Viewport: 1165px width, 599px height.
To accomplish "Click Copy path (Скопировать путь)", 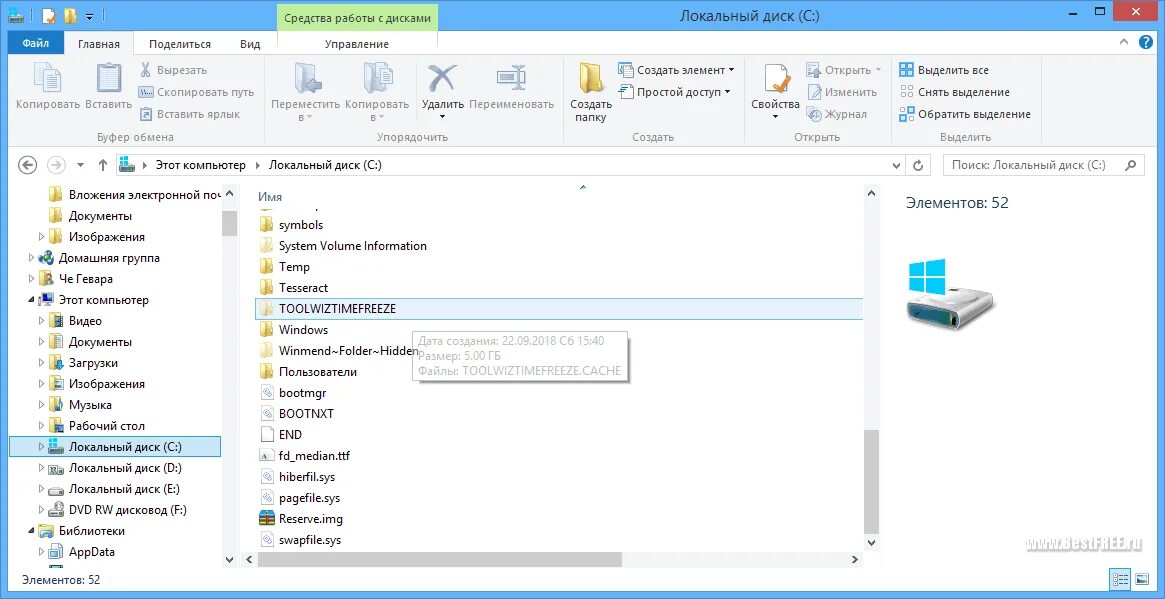I will coord(197,92).
